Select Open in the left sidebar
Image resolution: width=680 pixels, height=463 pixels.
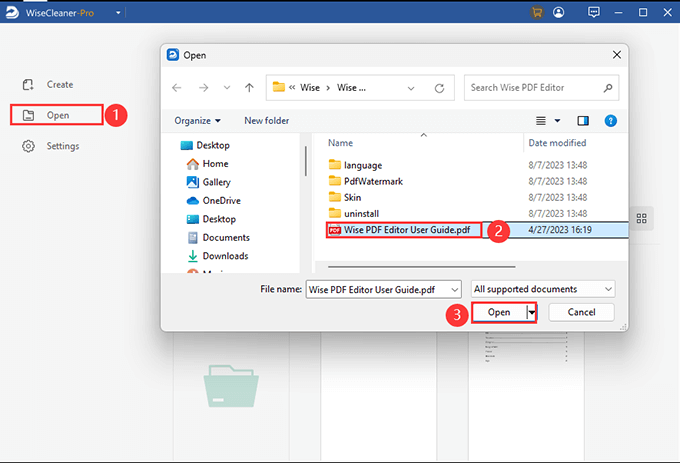[57, 115]
